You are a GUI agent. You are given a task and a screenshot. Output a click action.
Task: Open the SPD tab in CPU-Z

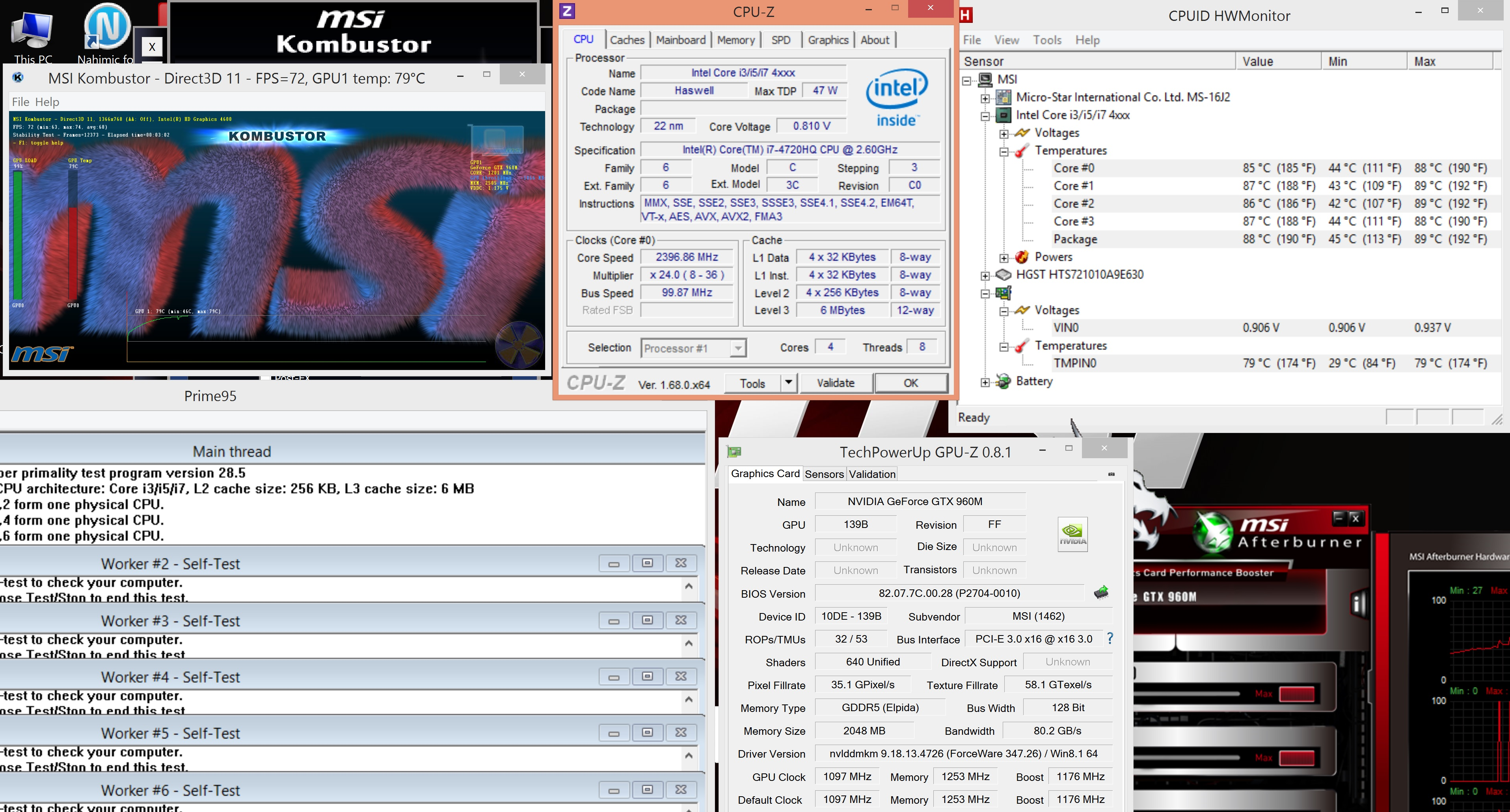click(x=780, y=40)
